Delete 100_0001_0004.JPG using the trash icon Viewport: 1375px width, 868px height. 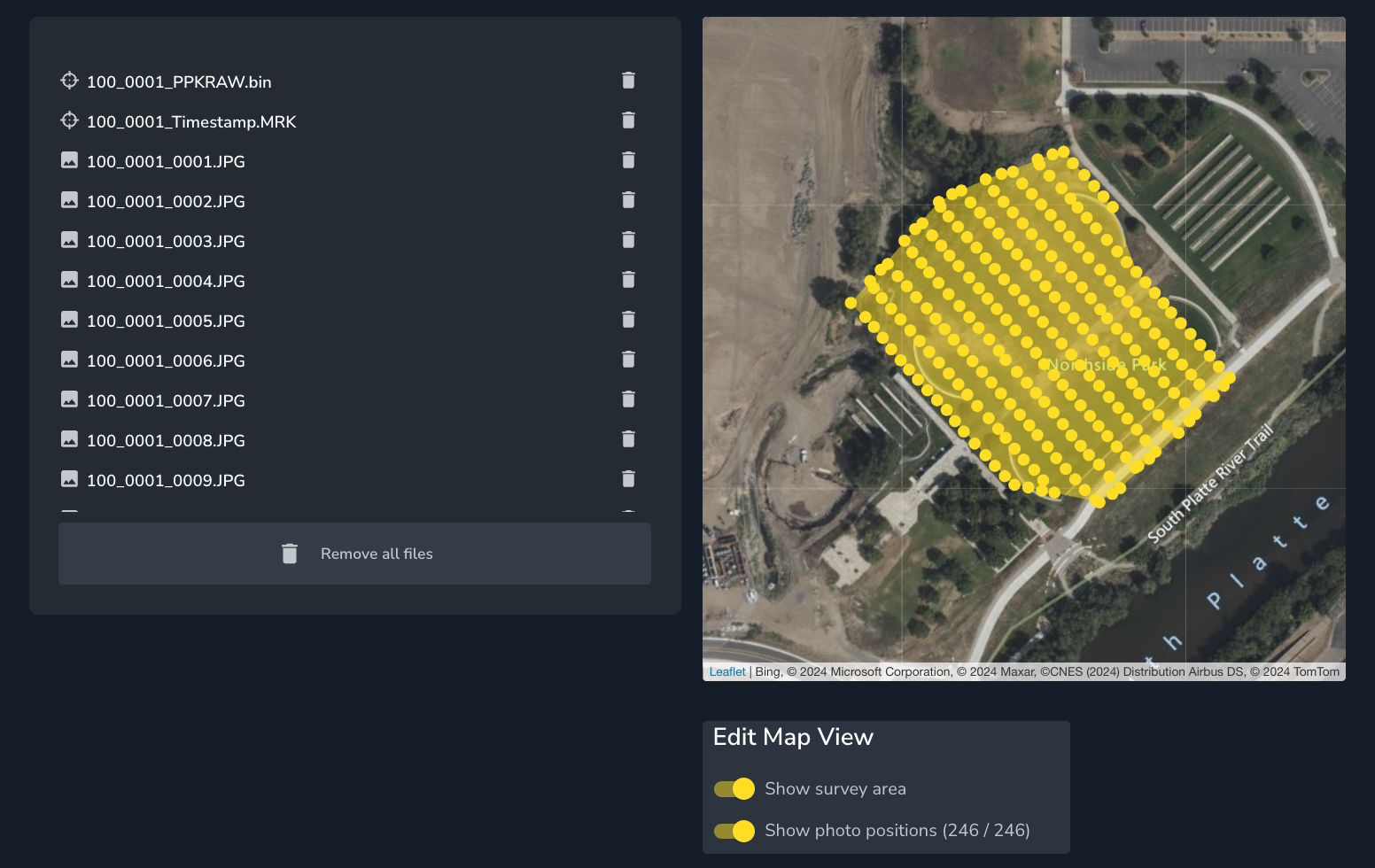628,280
